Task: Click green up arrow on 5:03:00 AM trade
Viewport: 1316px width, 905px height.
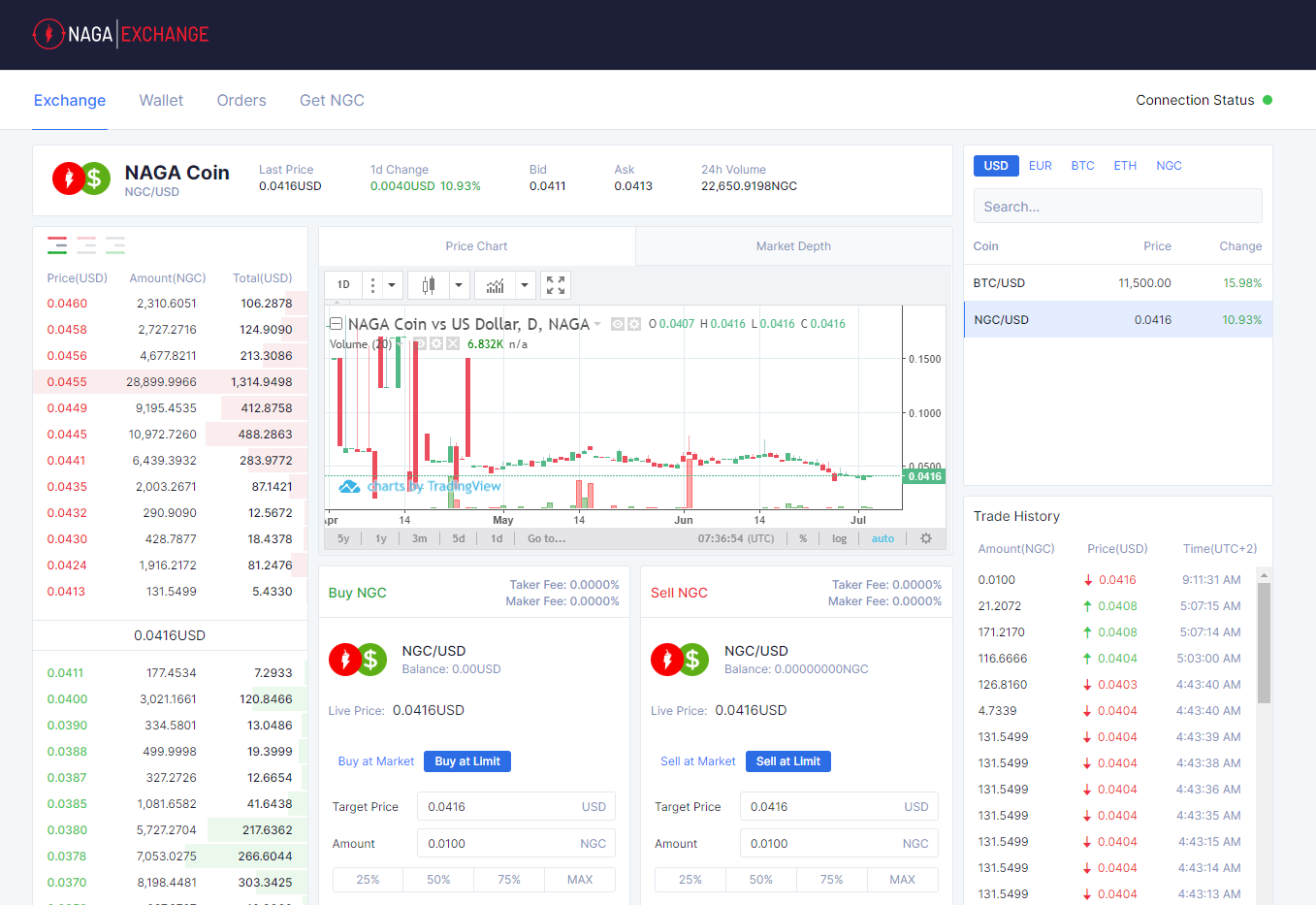Action: 1088,659
